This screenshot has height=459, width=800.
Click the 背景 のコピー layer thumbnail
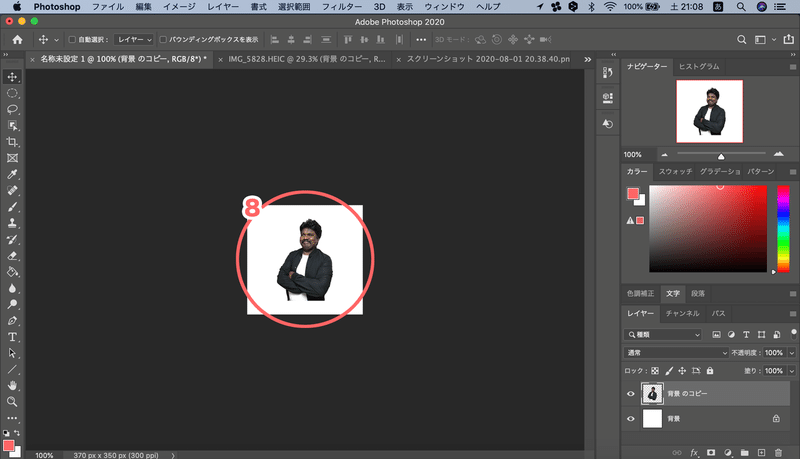click(x=652, y=394)
